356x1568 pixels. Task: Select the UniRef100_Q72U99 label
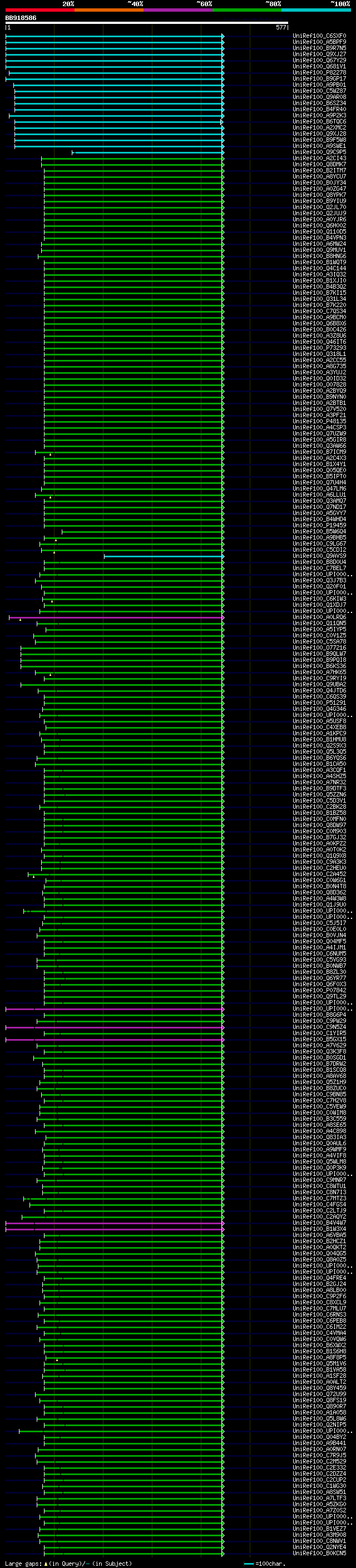[319, 1394]
